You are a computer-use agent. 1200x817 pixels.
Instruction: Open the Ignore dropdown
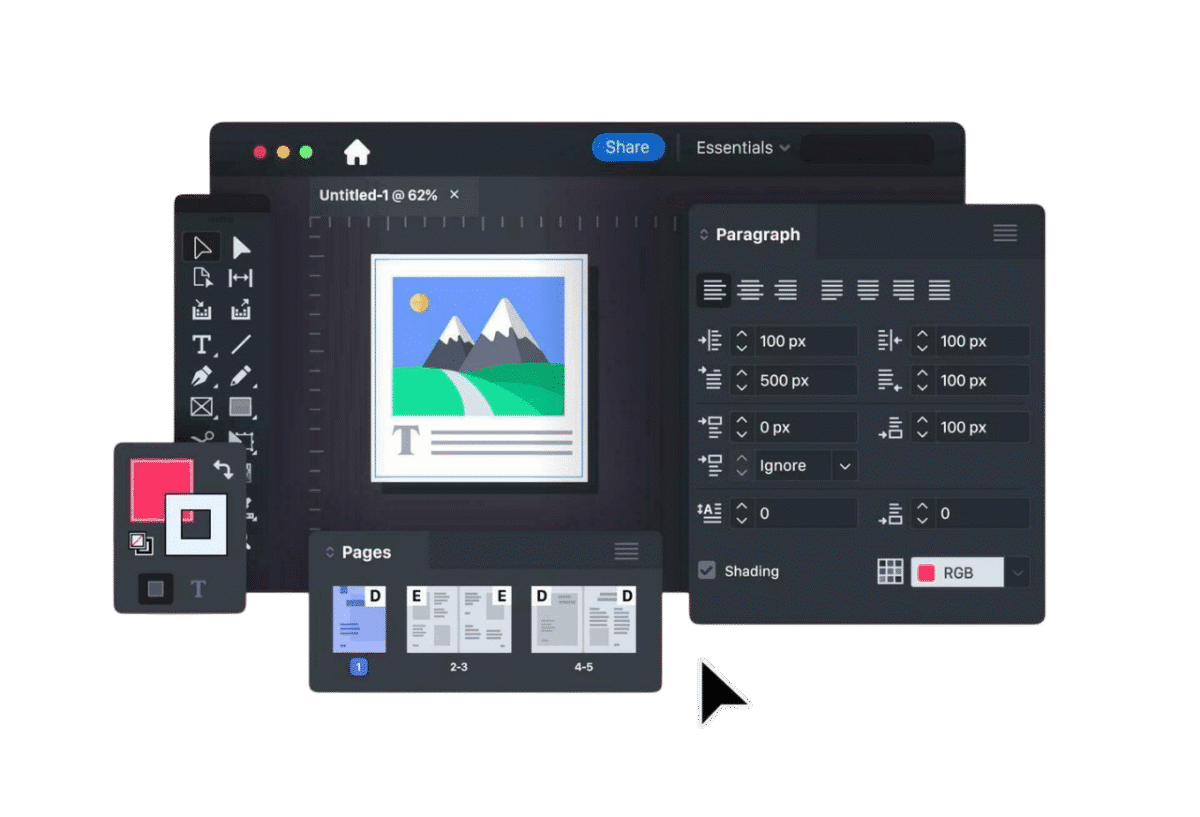(845, 466)
